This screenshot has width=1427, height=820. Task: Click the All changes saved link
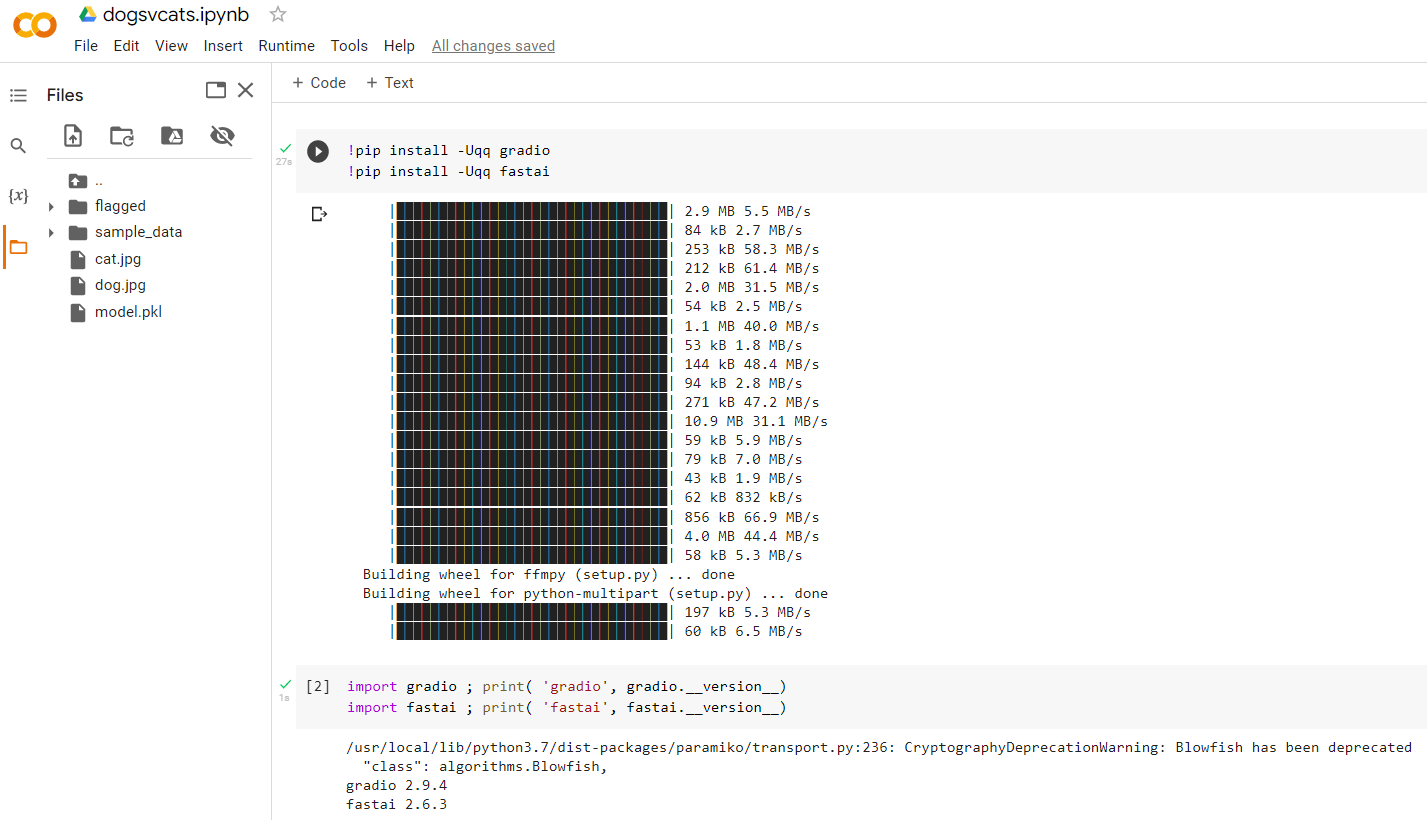(x=493, y=46)
